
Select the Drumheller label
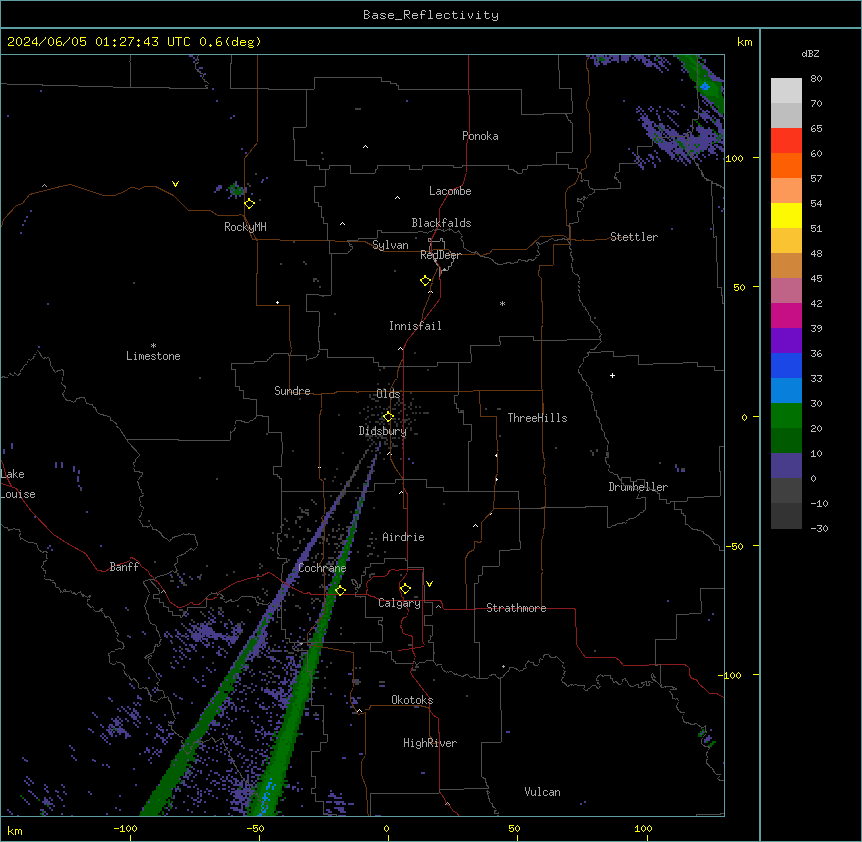[x=638, y=487]
